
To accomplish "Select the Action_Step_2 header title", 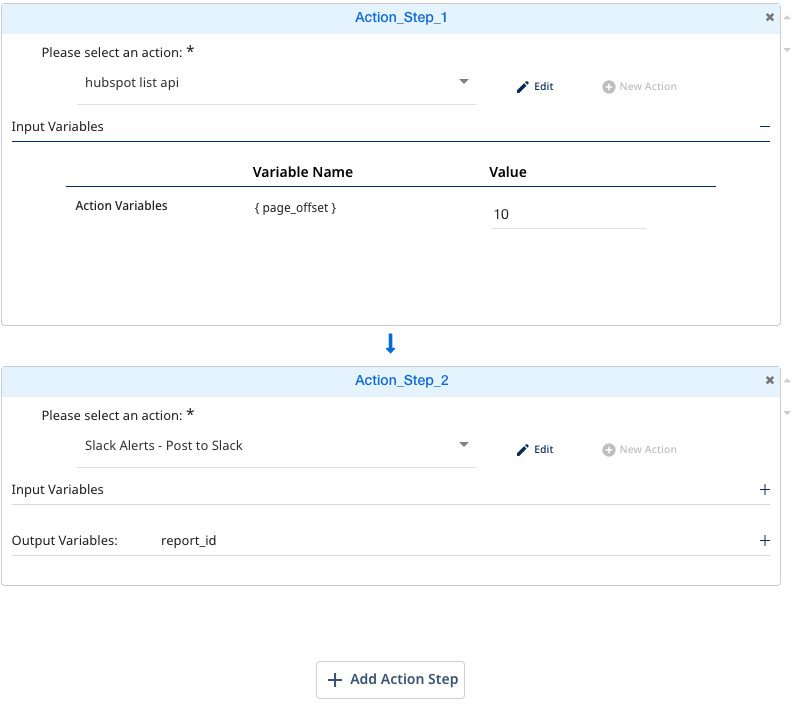I will [400, 380].
